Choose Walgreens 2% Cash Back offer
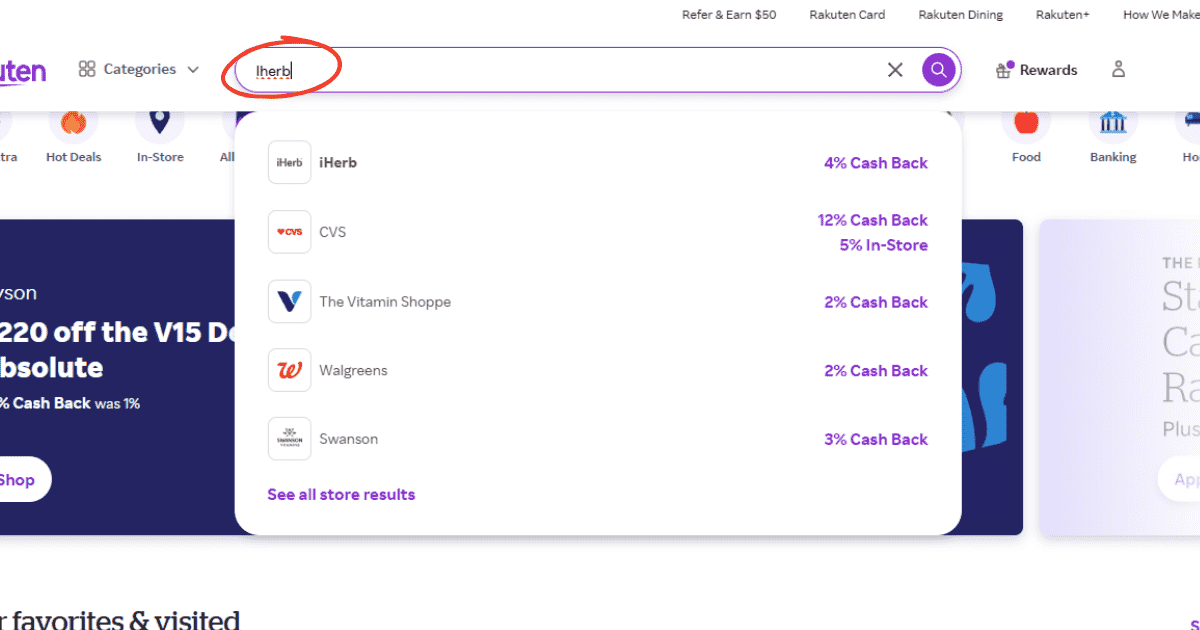The width and height of the screenshot is (1200, 630). 876,371
